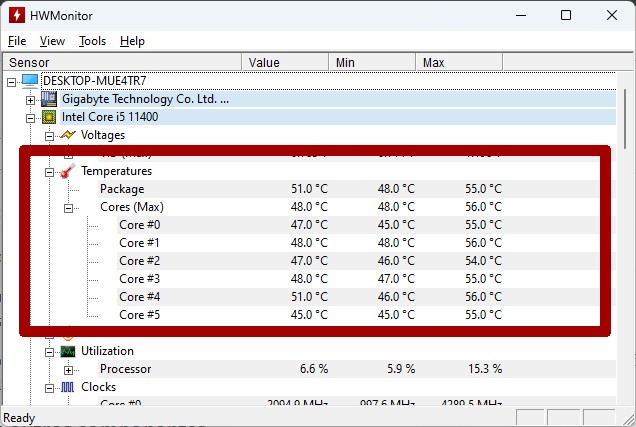Click Processor min utilization 5.9 %

pyautogui.click(x=401, y=369)
